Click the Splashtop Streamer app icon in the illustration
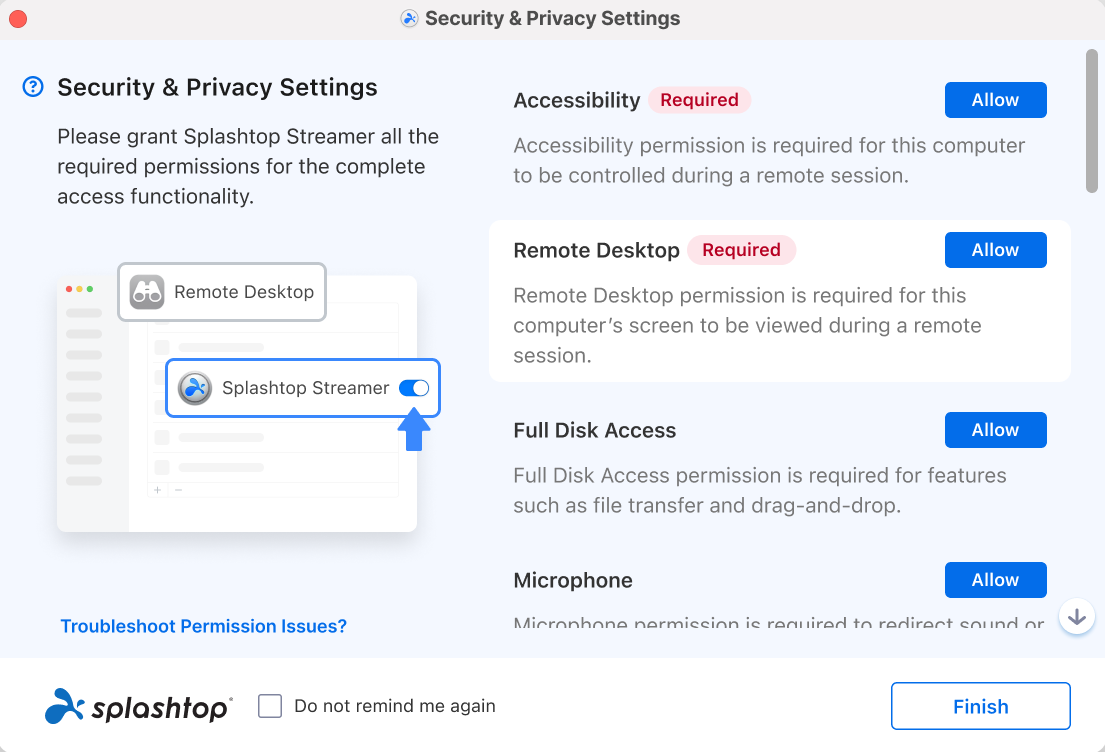The width and height of the screenshot is (1105, 752). coord(195,388)
